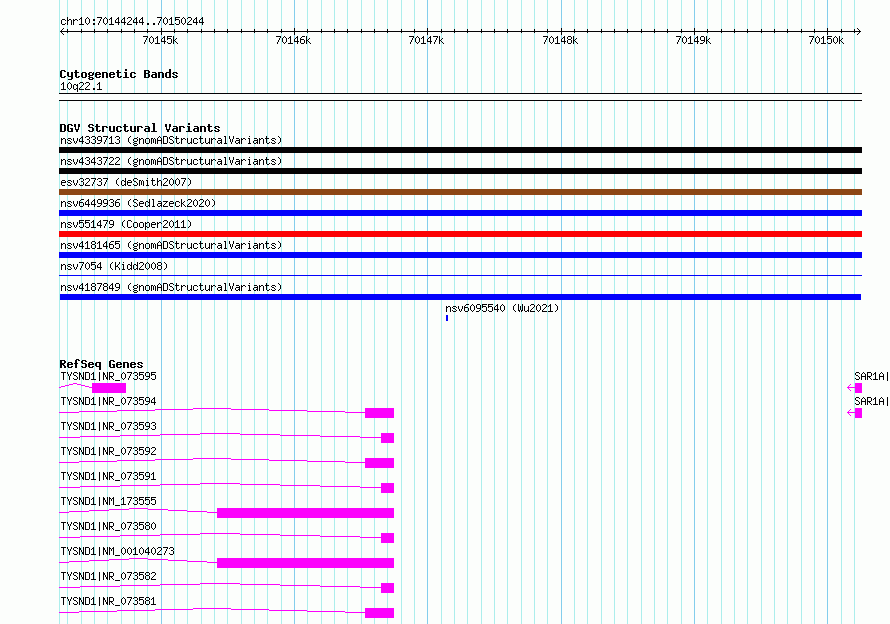The width and height of the screenshot is (890, 624).
Task: Click the TYSND1|NR_073580 exon block
Action: pyautogui.click(x=387, y=538)
